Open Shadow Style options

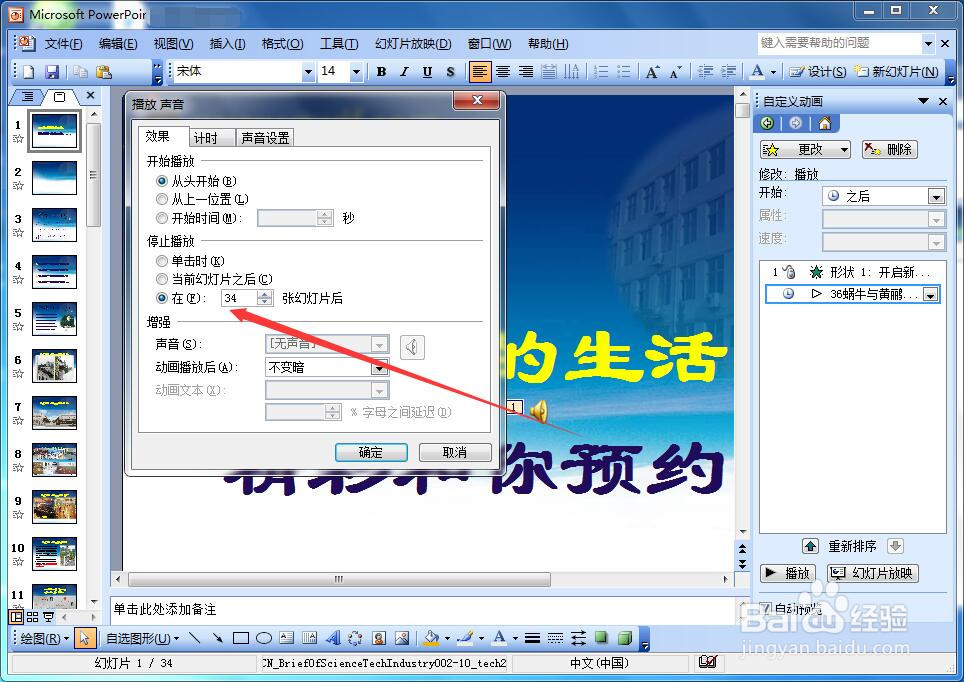pos(601,638)
